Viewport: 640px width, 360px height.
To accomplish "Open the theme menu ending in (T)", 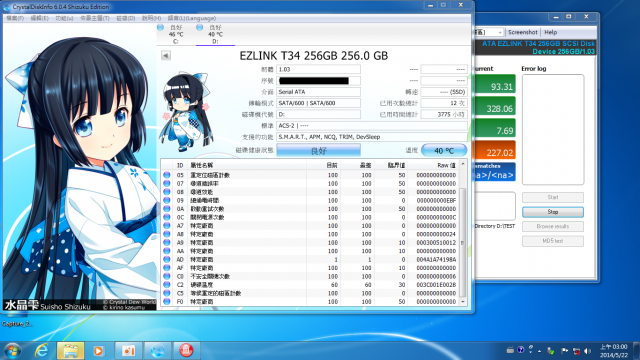I will pos(94,18).
